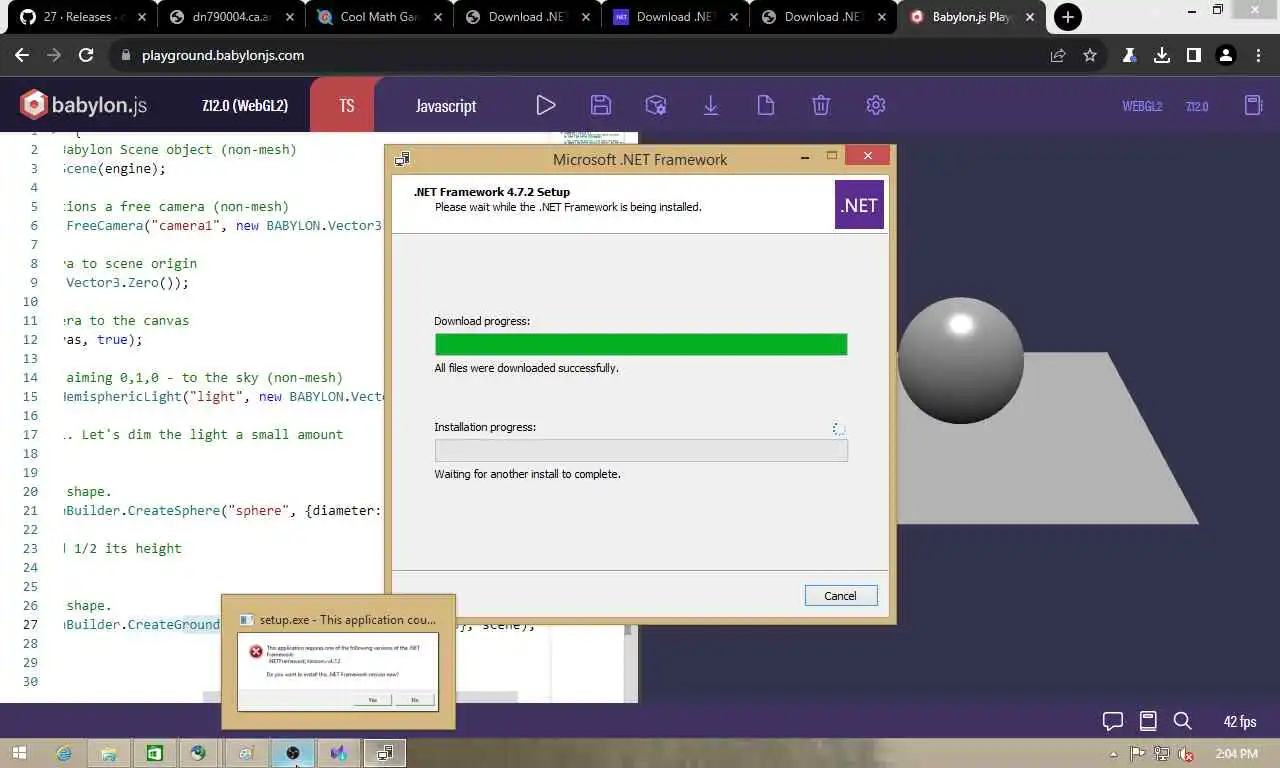Click the muted volume tray icon

[1186, 754]
